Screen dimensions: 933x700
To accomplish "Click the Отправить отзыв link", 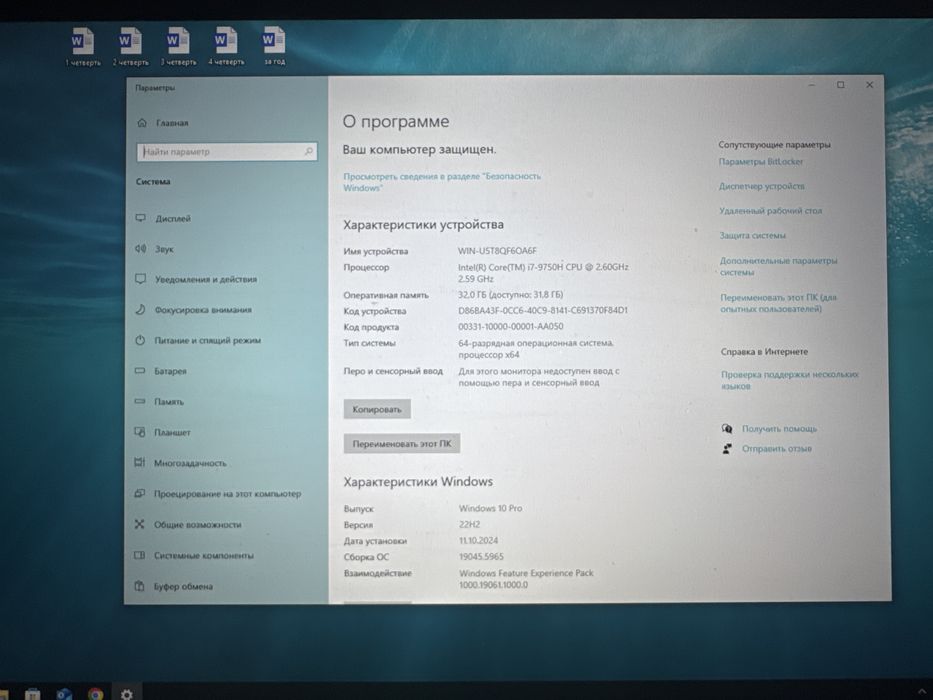I will pos(777,448).
